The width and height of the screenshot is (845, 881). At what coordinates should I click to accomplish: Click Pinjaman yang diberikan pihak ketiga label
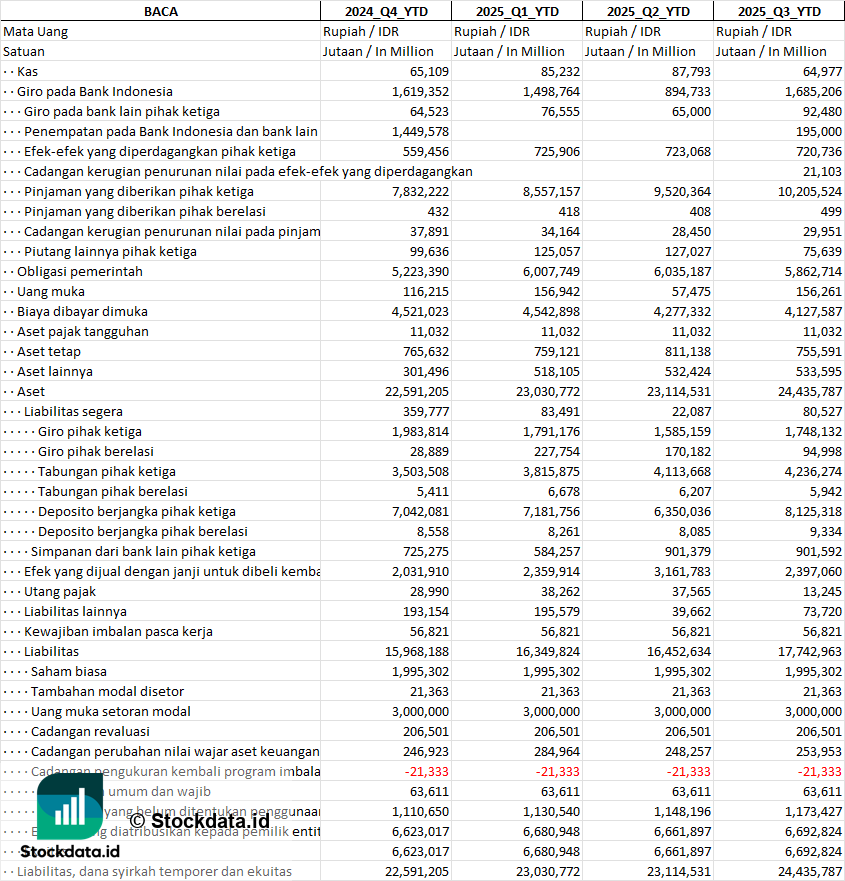click(x=139, y=192)
